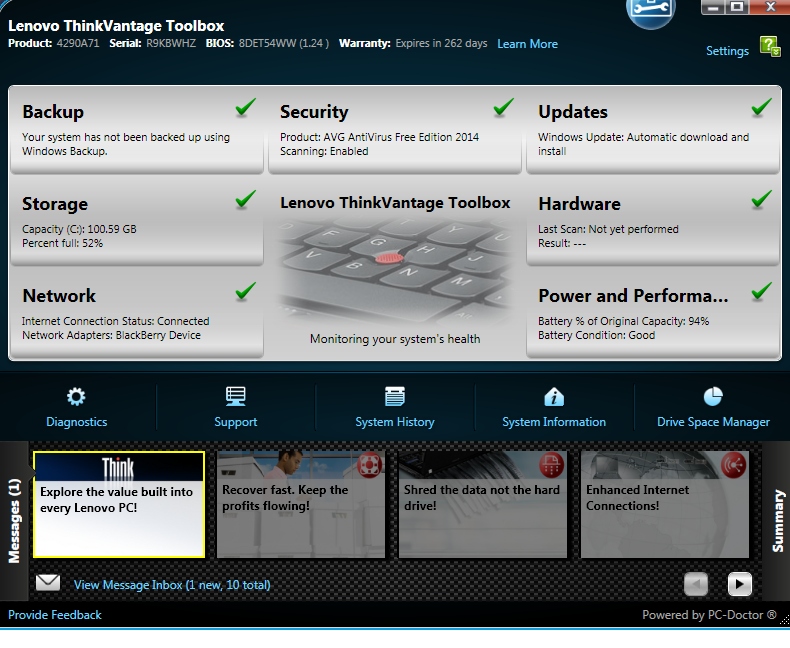The height and width of the screenshot is (648, 790).
Task: Click the Support monitor icon
Action: click(x=236, y=397)
